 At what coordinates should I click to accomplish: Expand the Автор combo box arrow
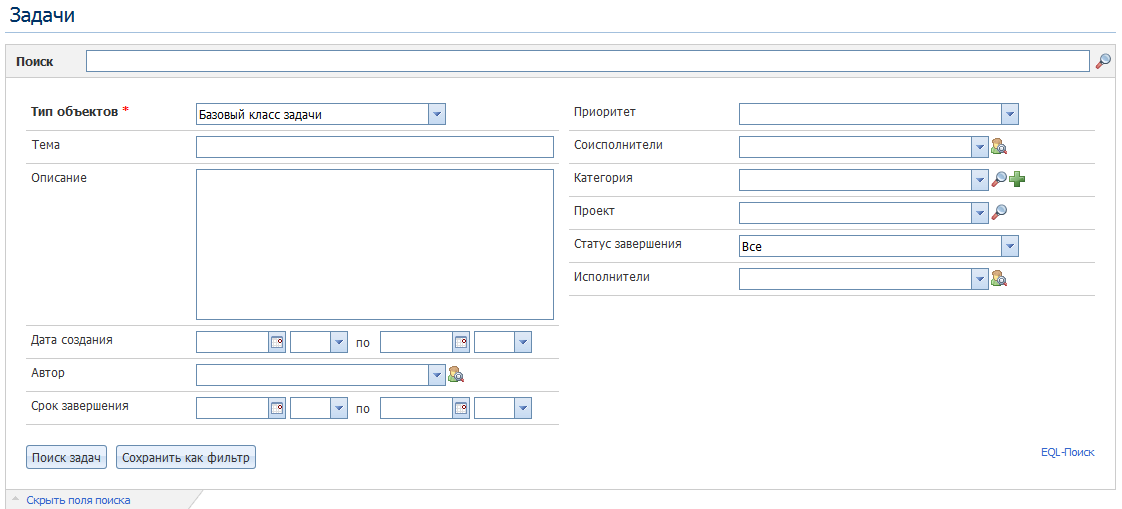pos(436,375)
